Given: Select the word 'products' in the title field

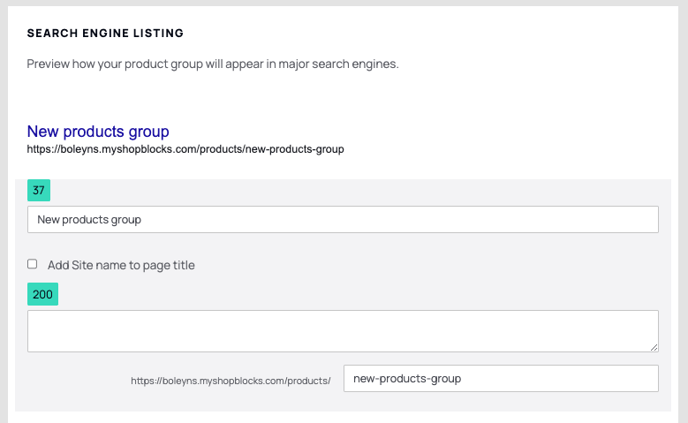Looking at the screenshot, I should tap(84, 219).
